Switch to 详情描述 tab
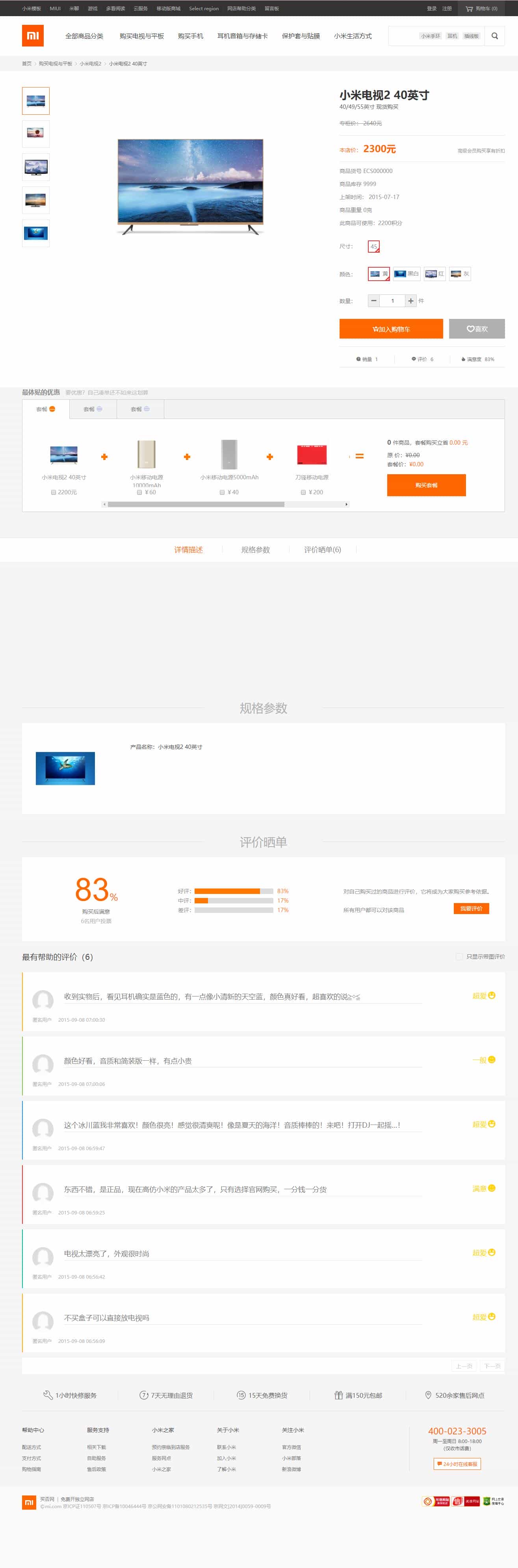The width and height of the screenshot is (518, 1568). click(x=188, y=549)
